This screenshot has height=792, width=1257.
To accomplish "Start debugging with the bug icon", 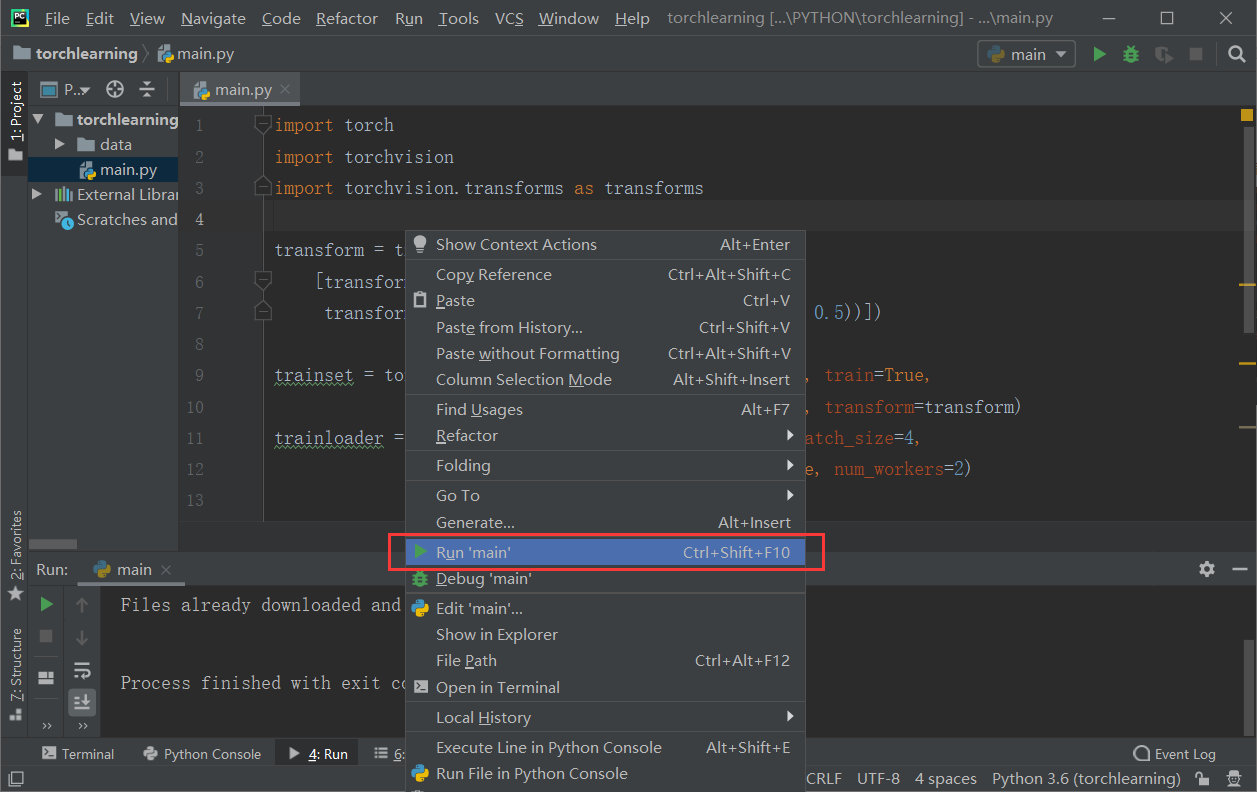I will 1129,54.
